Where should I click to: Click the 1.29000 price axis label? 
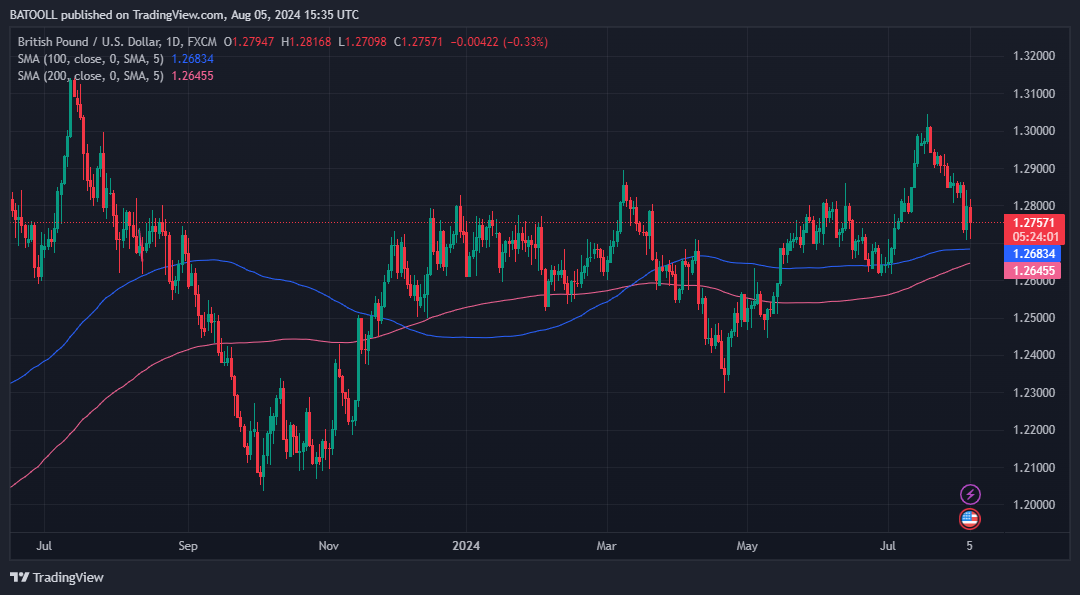click(1034, 168)
